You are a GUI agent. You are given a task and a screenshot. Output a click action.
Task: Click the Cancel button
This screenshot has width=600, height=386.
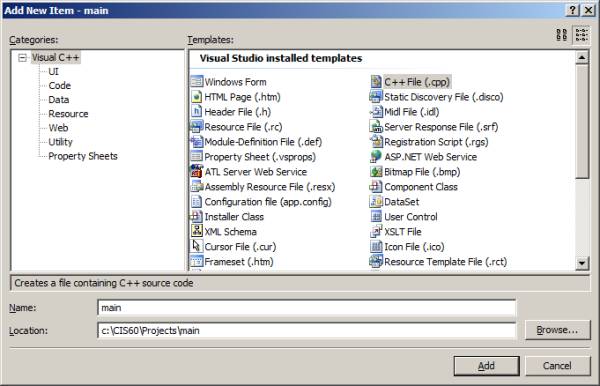point(557,366)
